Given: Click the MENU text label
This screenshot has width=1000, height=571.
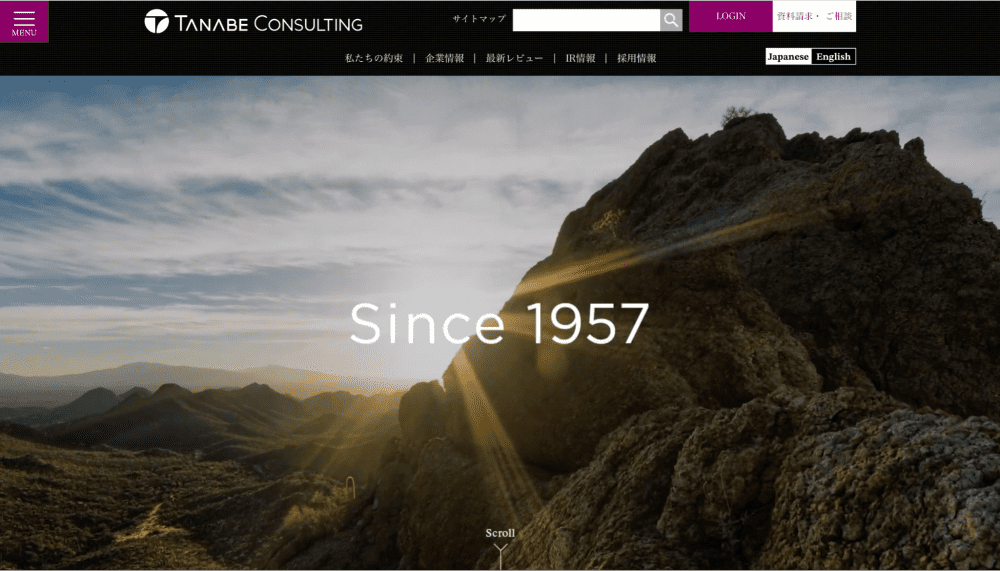Looking at the screenshot, I should click(x=24, y=33).
